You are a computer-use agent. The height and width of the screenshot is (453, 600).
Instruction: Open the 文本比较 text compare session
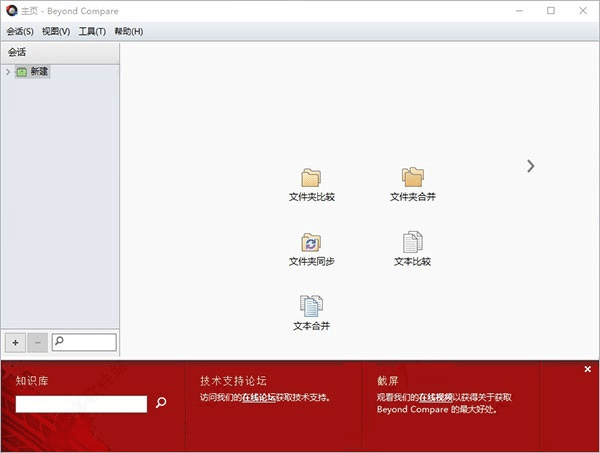click(x=412, y=250)
